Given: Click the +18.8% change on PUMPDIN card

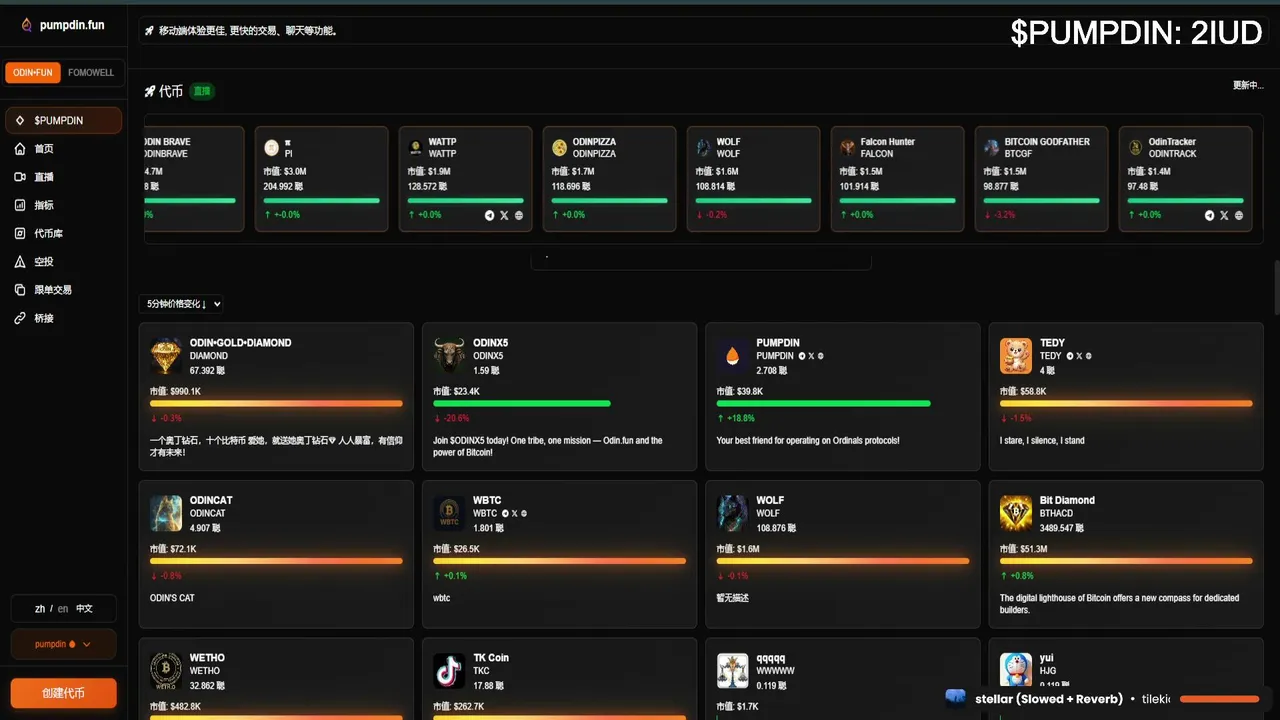Looking at the screenshot, I should [736, 418].
